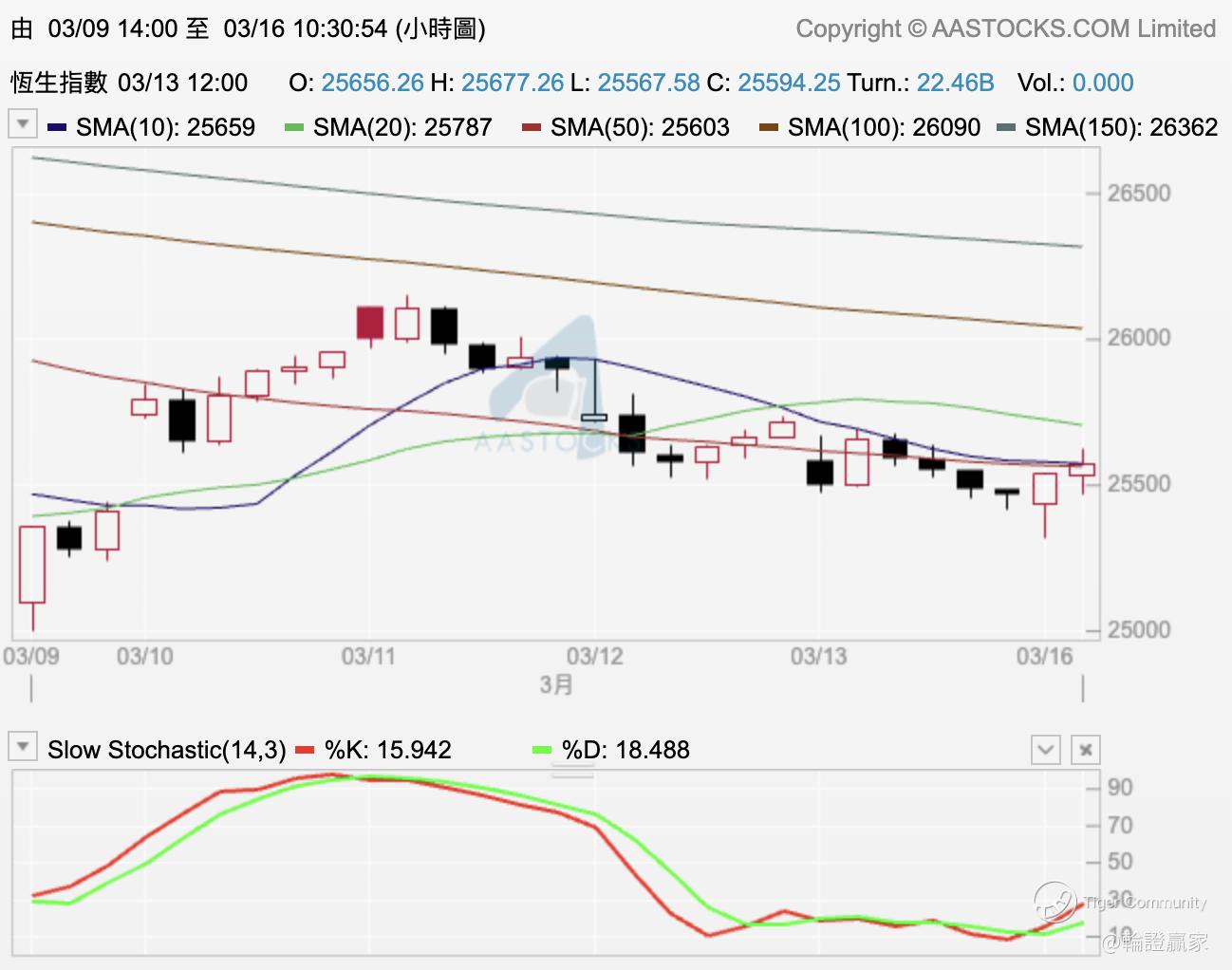Click the 26000 price axis label

1139,338
